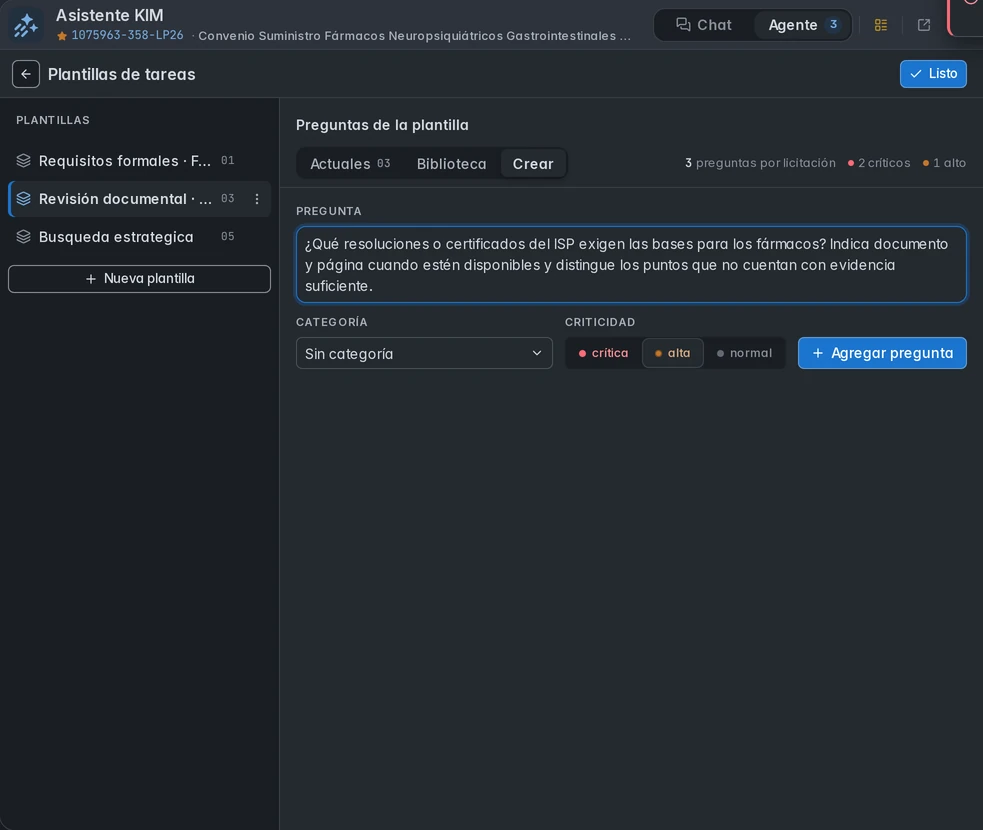Click the open-in-new-window icon
This screenshot has width=983, height=830.
923,25
